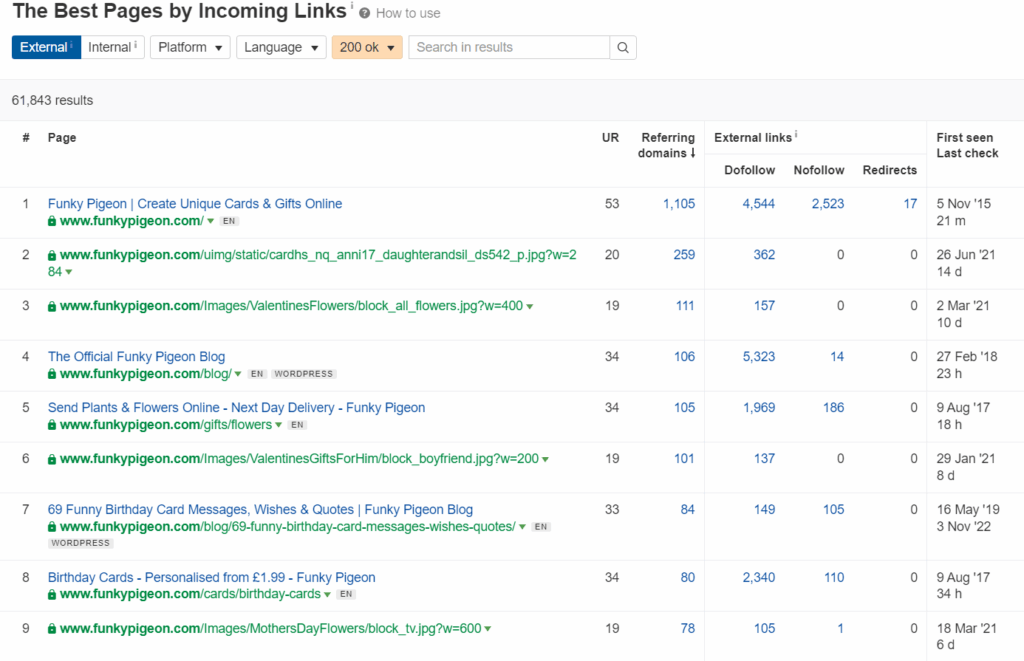The image size is (1024, 661).
Task: Open the Platform dropdown
Action: (x=190, y=48)
